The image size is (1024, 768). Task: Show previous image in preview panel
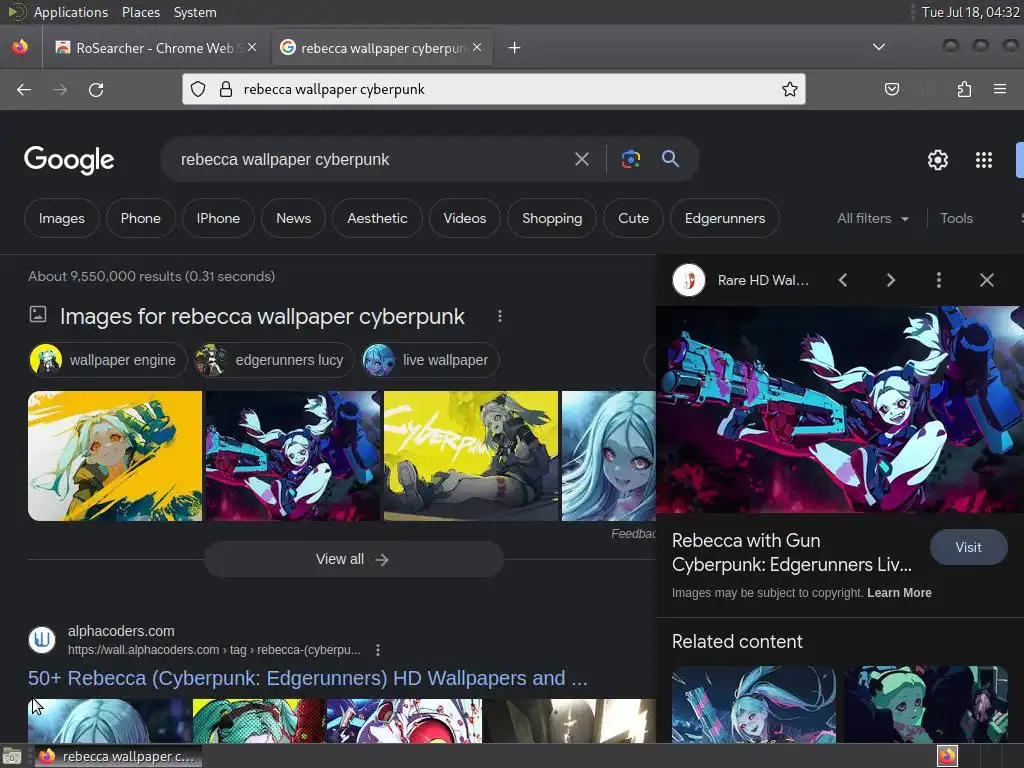click(843, 280)
